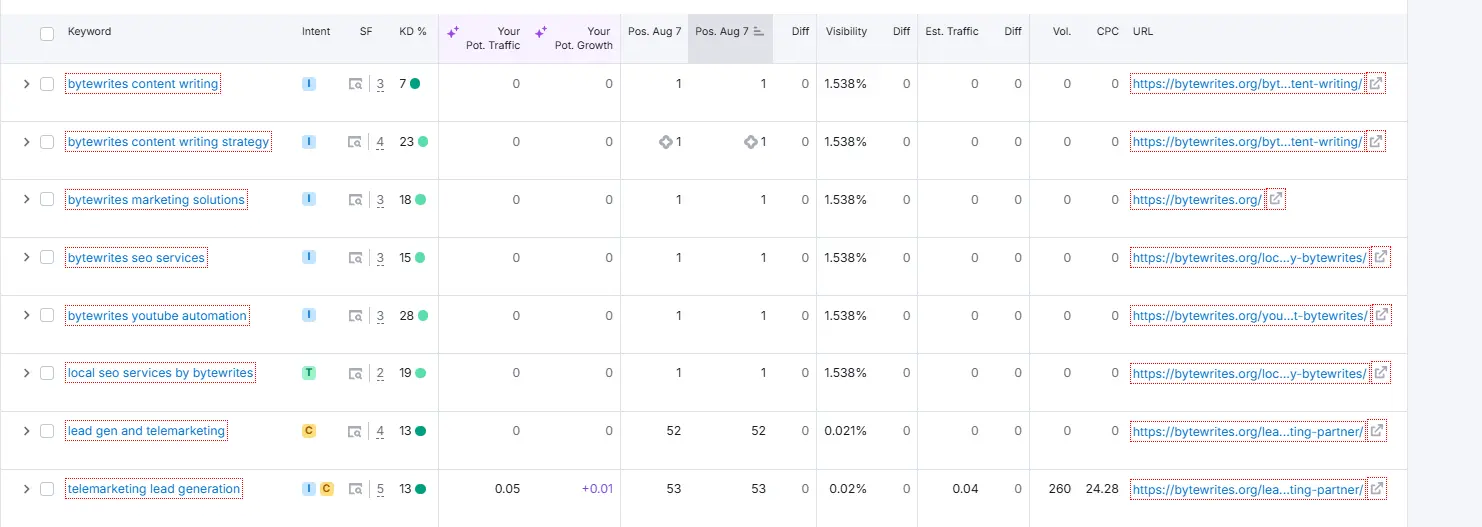Open the bytewrites youtube automation keyword link
1482x527 pixels.
(x=157, y=315)
